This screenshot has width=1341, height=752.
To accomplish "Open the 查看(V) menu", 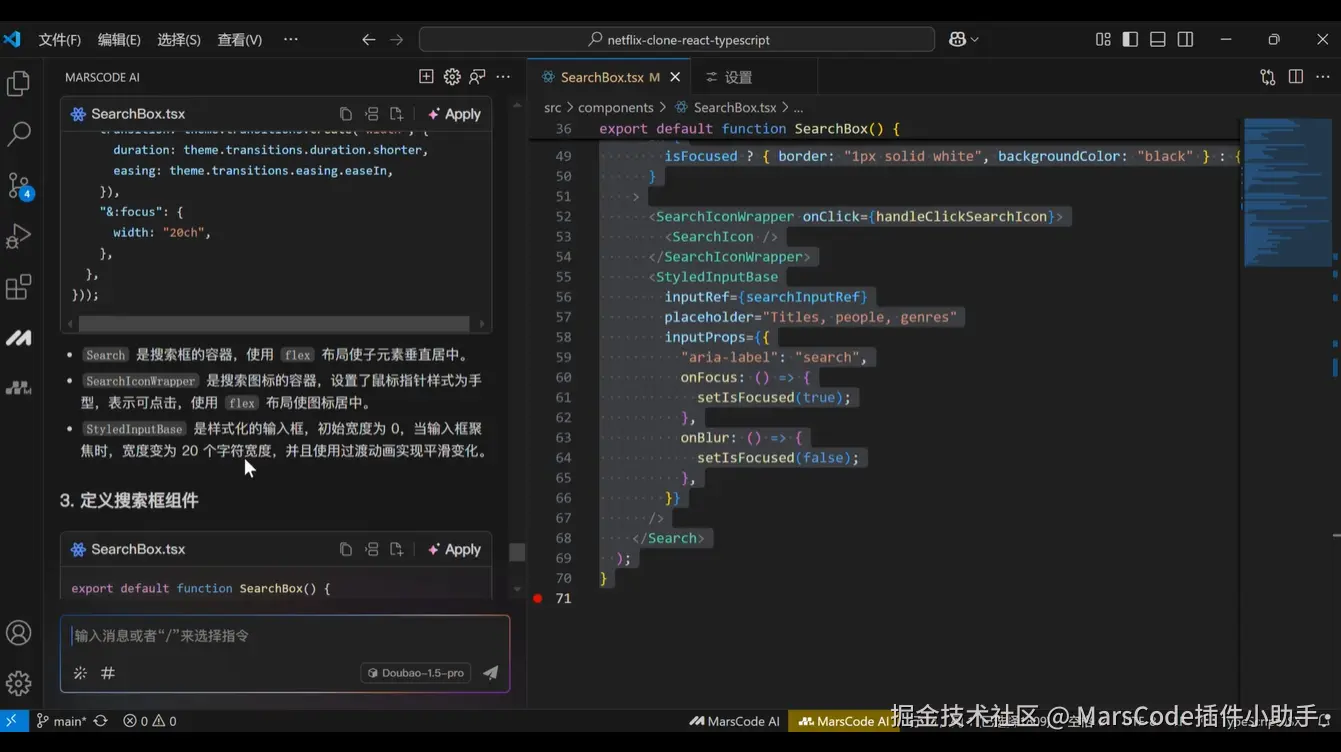I will (240, 40).
